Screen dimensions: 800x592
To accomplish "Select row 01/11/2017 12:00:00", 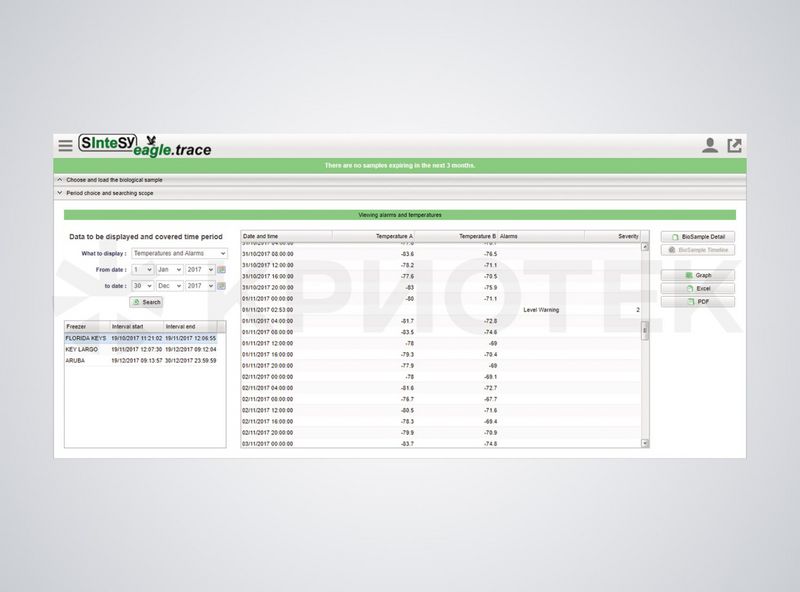I will 441,343.
